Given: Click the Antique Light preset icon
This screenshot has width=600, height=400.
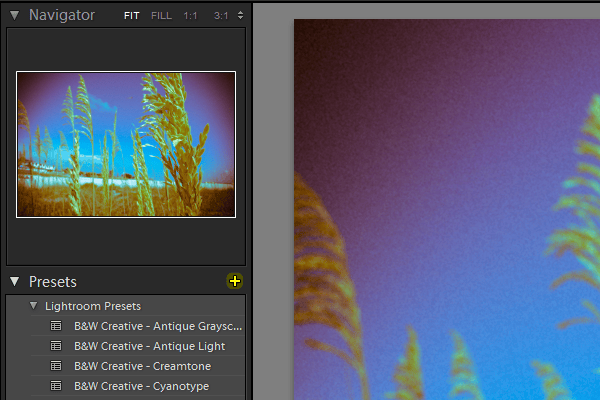Looking at the screenshot, I should pos(56,346).
